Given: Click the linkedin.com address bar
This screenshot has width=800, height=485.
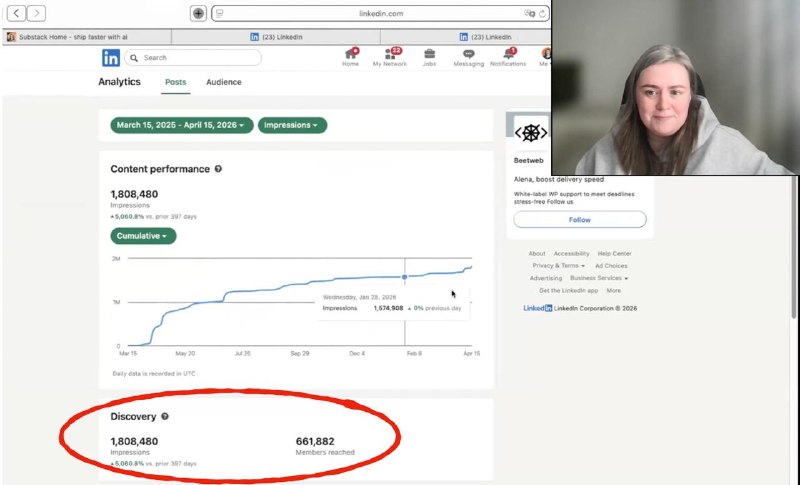Looking at the screenshot, I should click(x=381, y=14).
